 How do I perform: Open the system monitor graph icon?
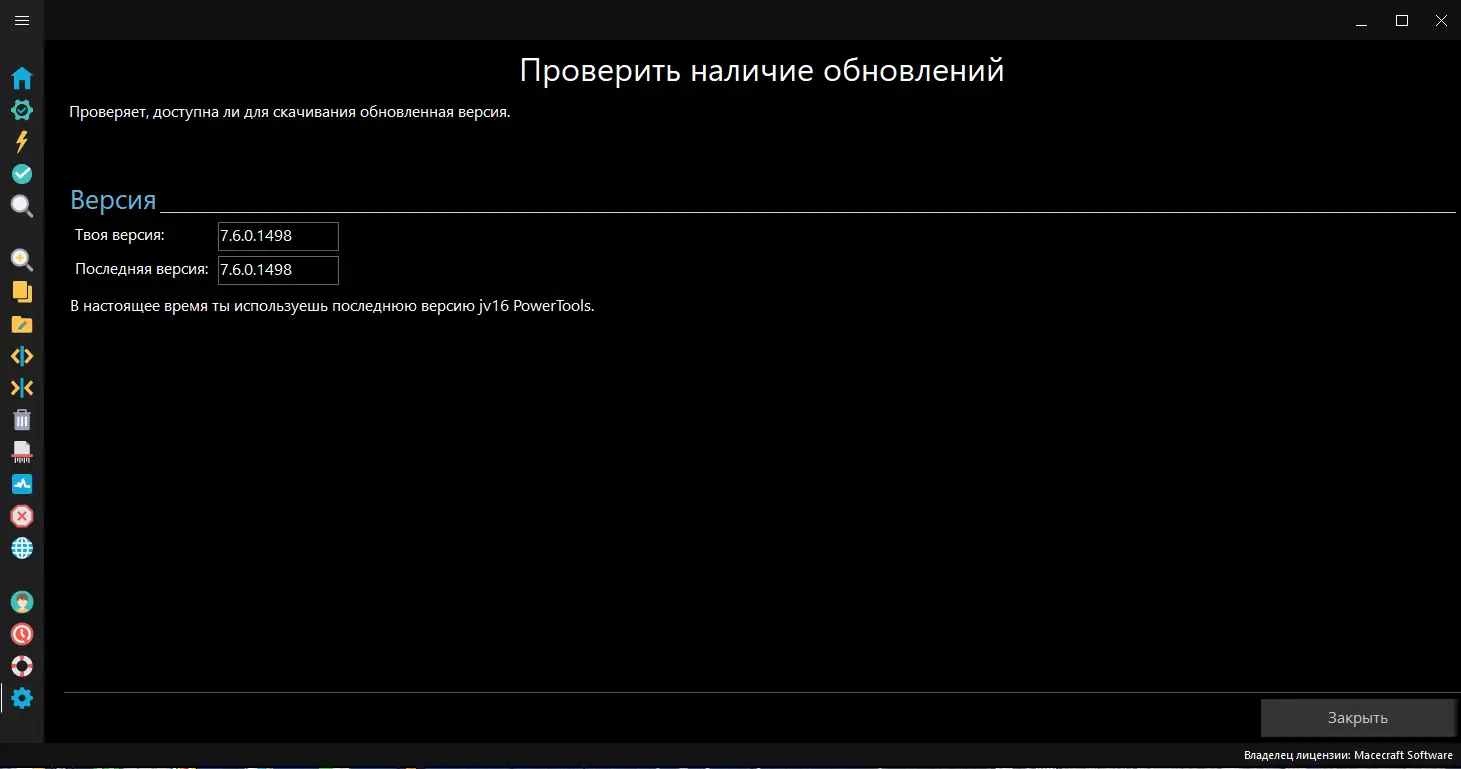point(22,484)
